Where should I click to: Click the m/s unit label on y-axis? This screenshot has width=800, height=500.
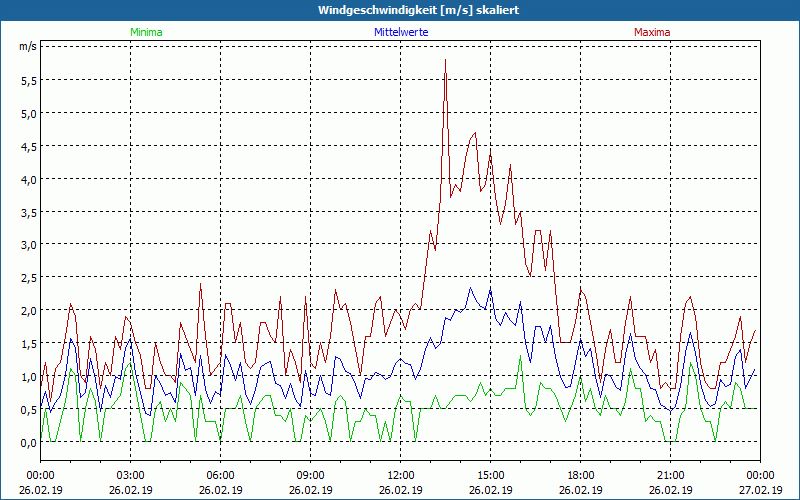28,46
